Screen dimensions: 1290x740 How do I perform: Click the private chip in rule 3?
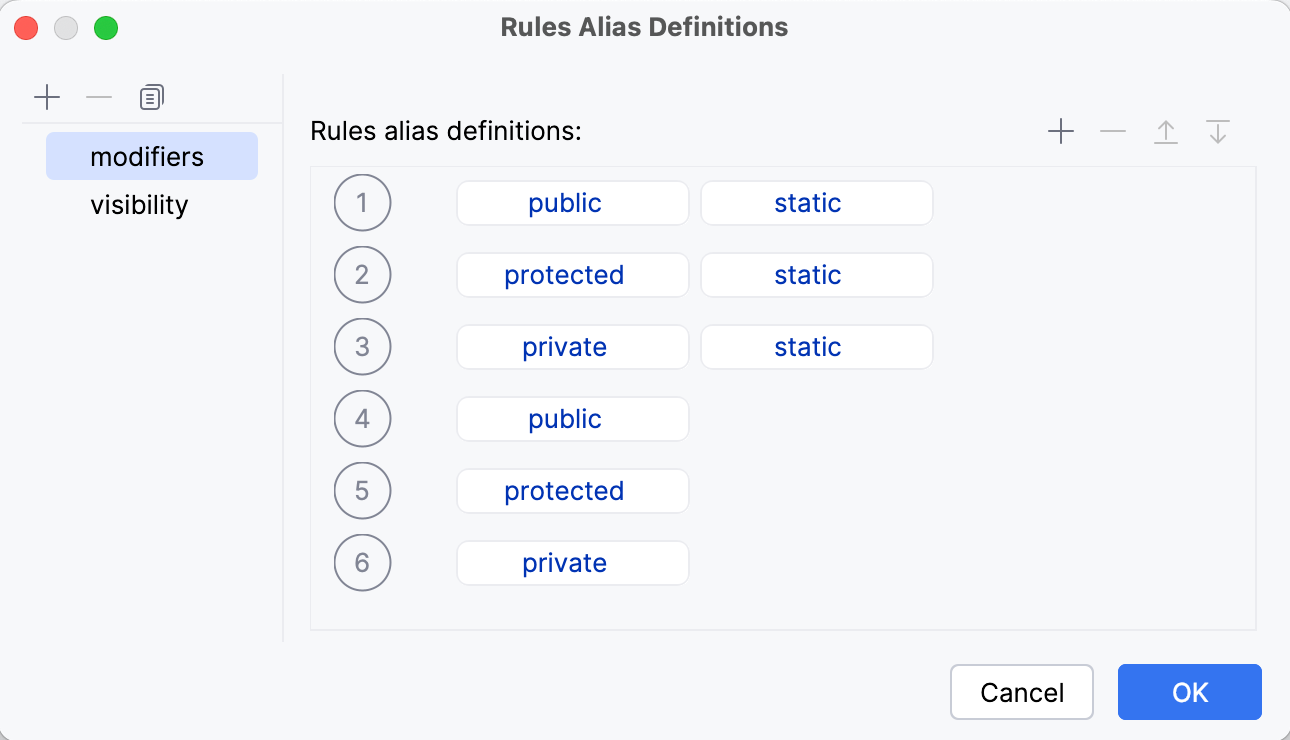572,346
